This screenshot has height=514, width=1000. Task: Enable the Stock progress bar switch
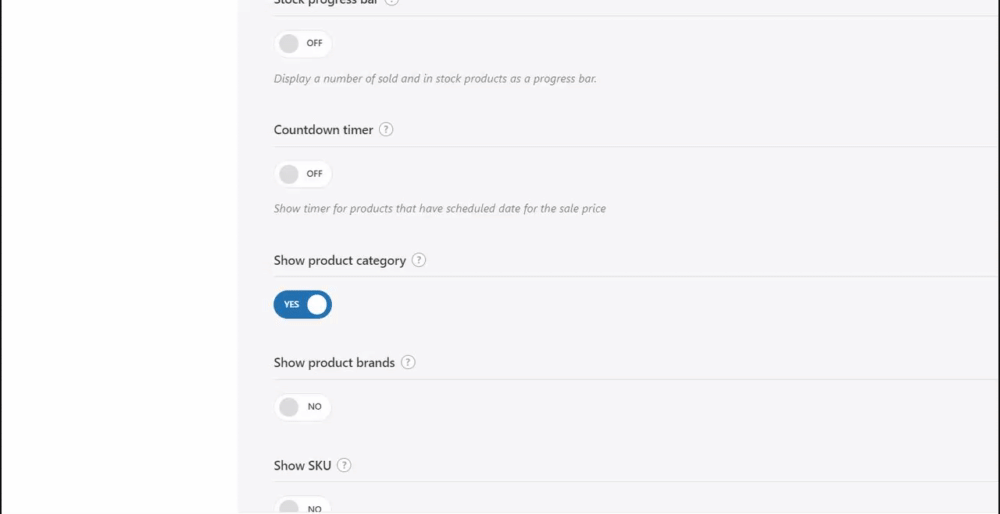302,44
